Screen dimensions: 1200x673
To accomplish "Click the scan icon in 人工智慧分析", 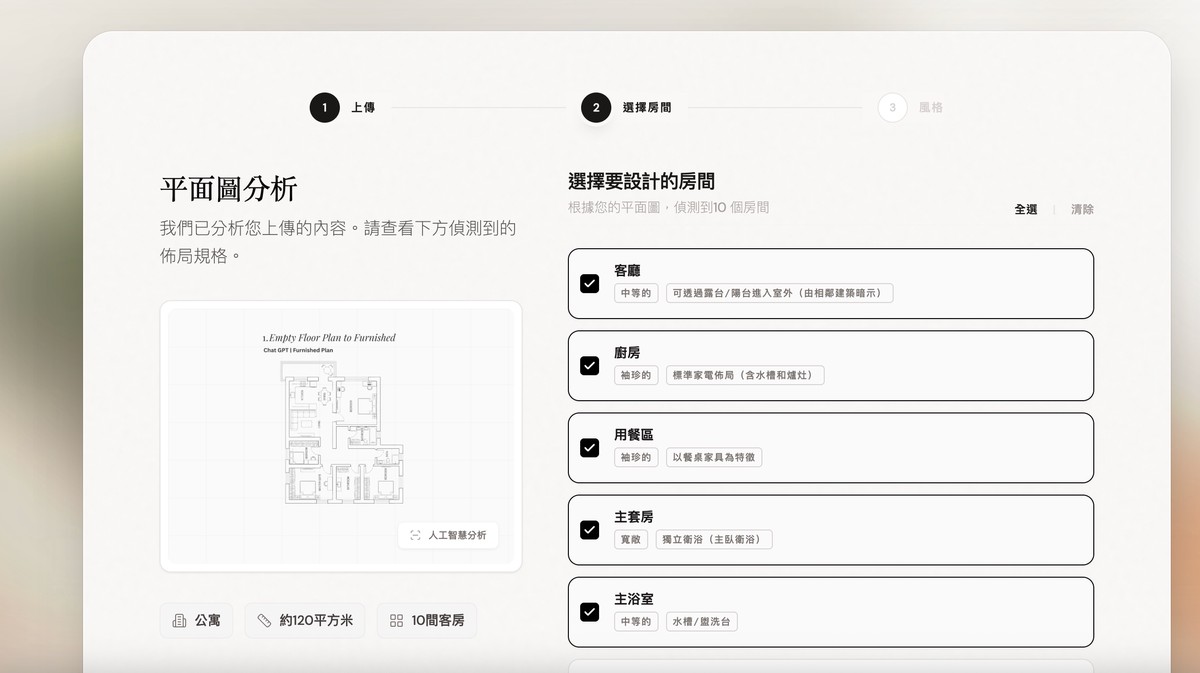I will coord(415,535).
